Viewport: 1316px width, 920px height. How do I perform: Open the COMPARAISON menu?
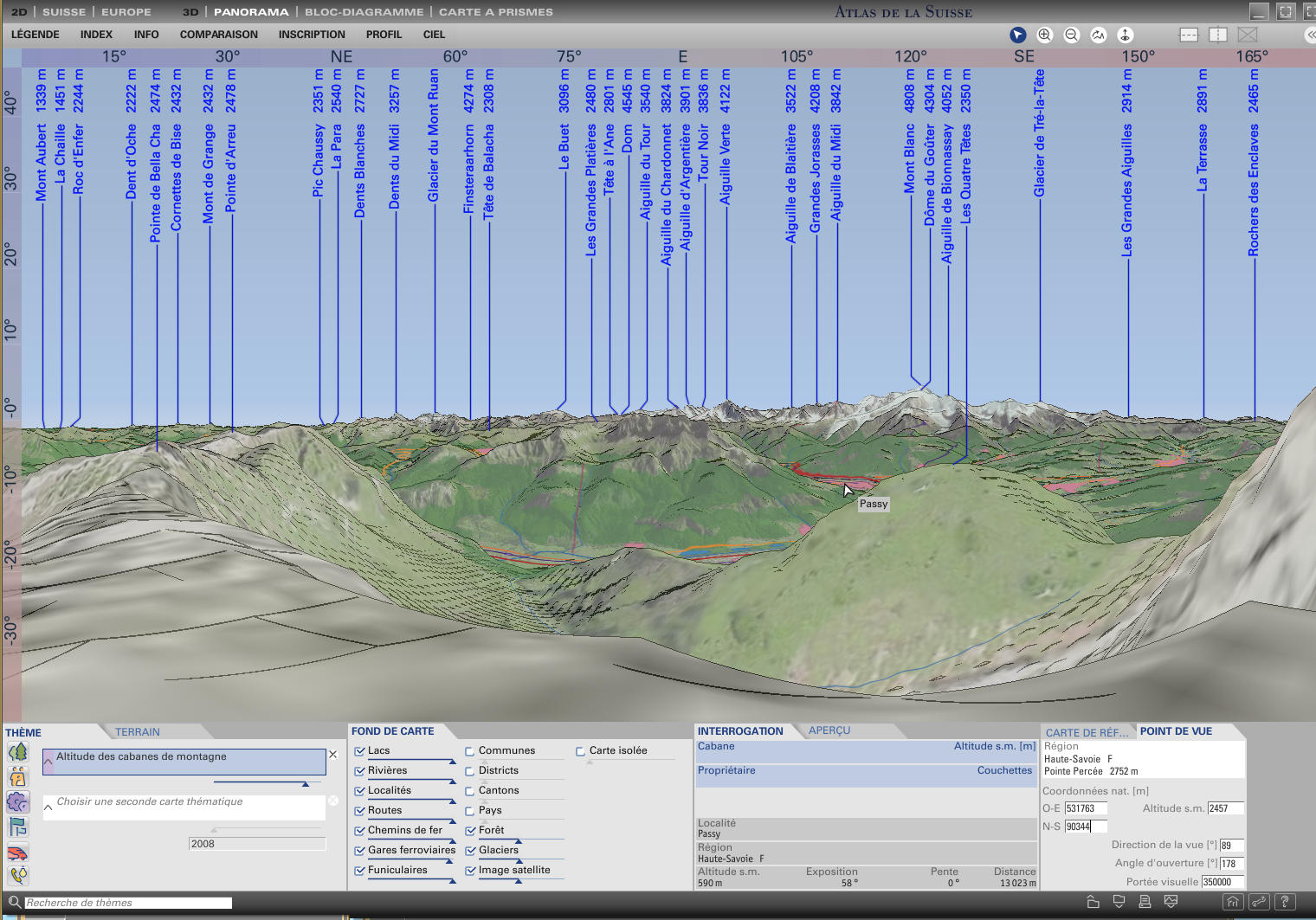point(218,35)
